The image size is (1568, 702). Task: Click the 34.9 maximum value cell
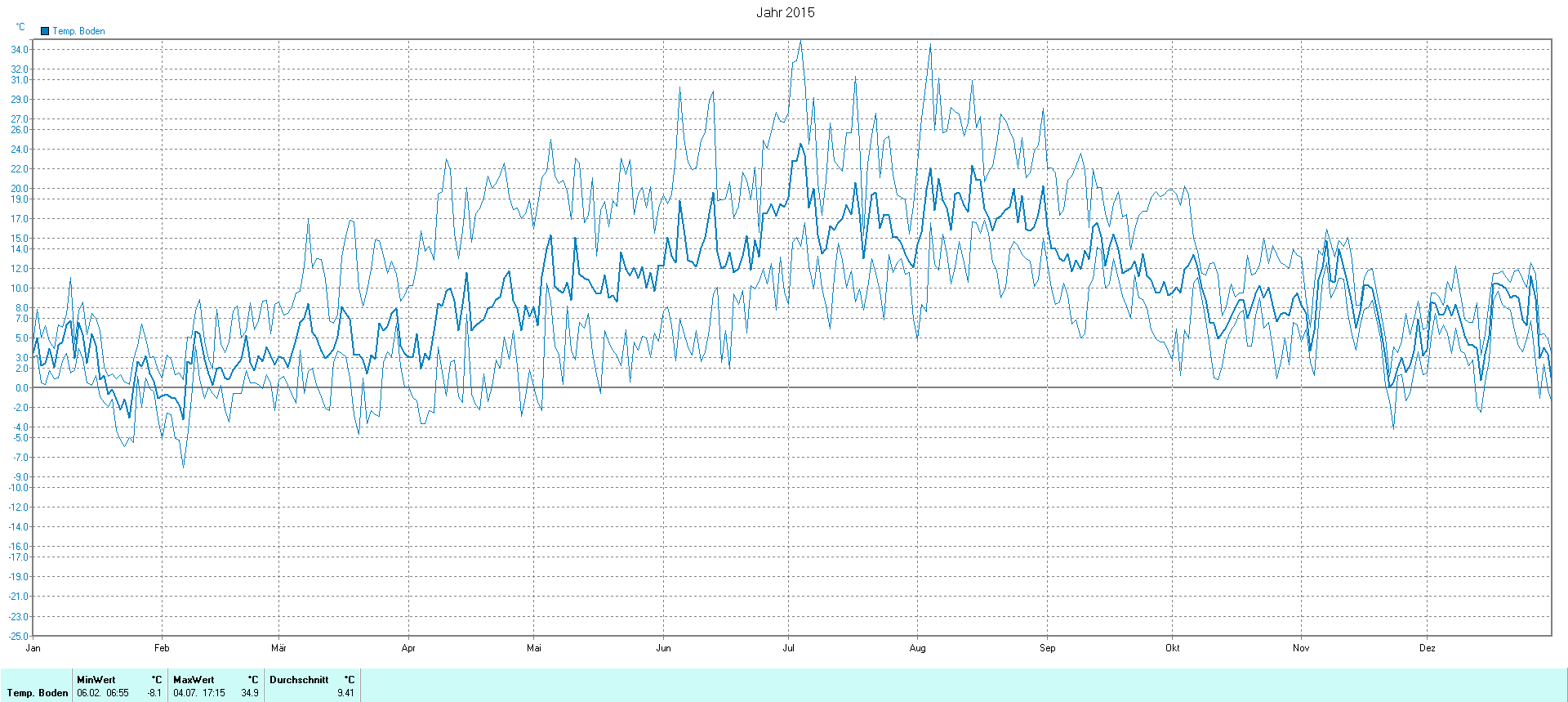coord(249,693)
